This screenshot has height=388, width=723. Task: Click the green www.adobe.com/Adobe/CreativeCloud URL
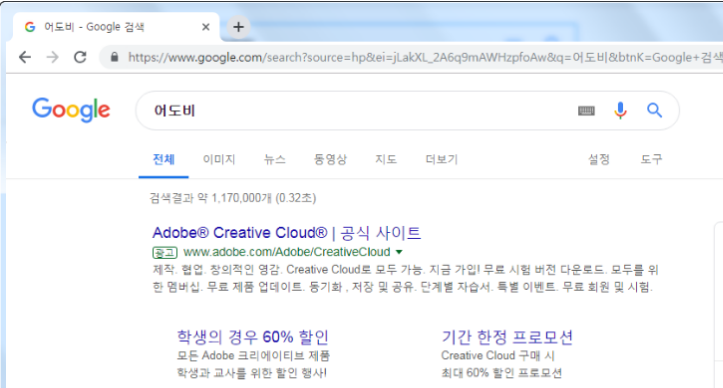point(287,252)
